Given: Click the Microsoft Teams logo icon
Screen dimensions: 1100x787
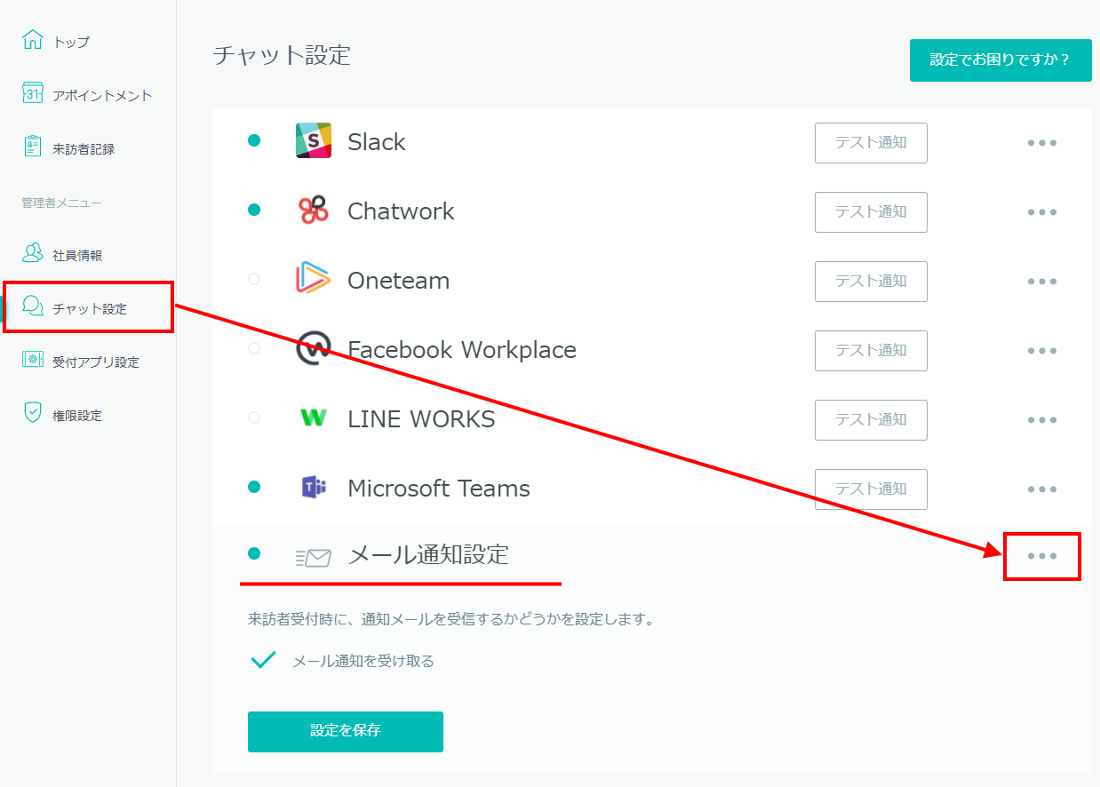Looking at the screenshot, I should coord(313,488).
